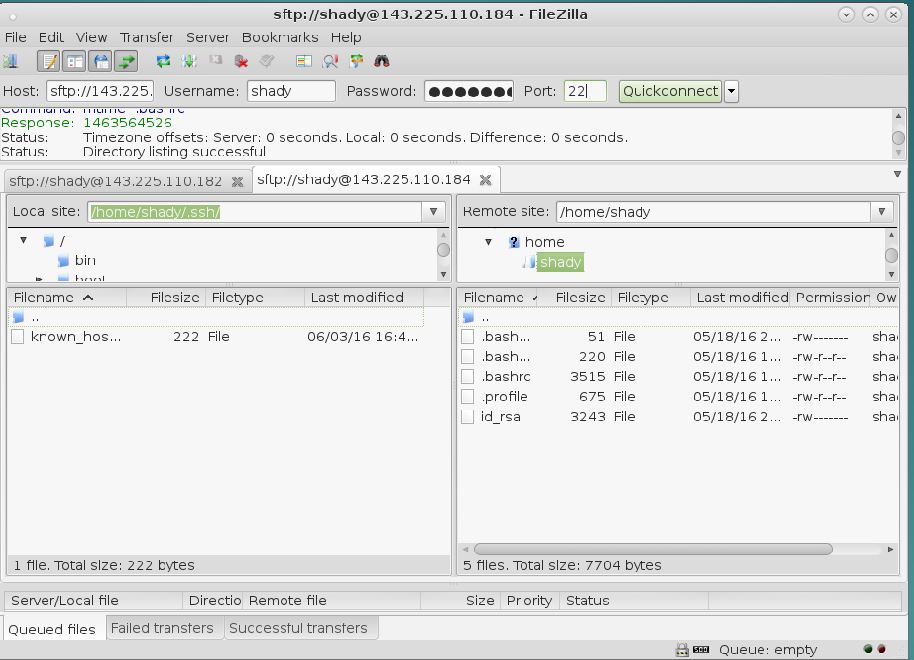The height and width of the screenshot is (660, 914).
Task: Sort local files by Filename column
Action: (67, 297)
